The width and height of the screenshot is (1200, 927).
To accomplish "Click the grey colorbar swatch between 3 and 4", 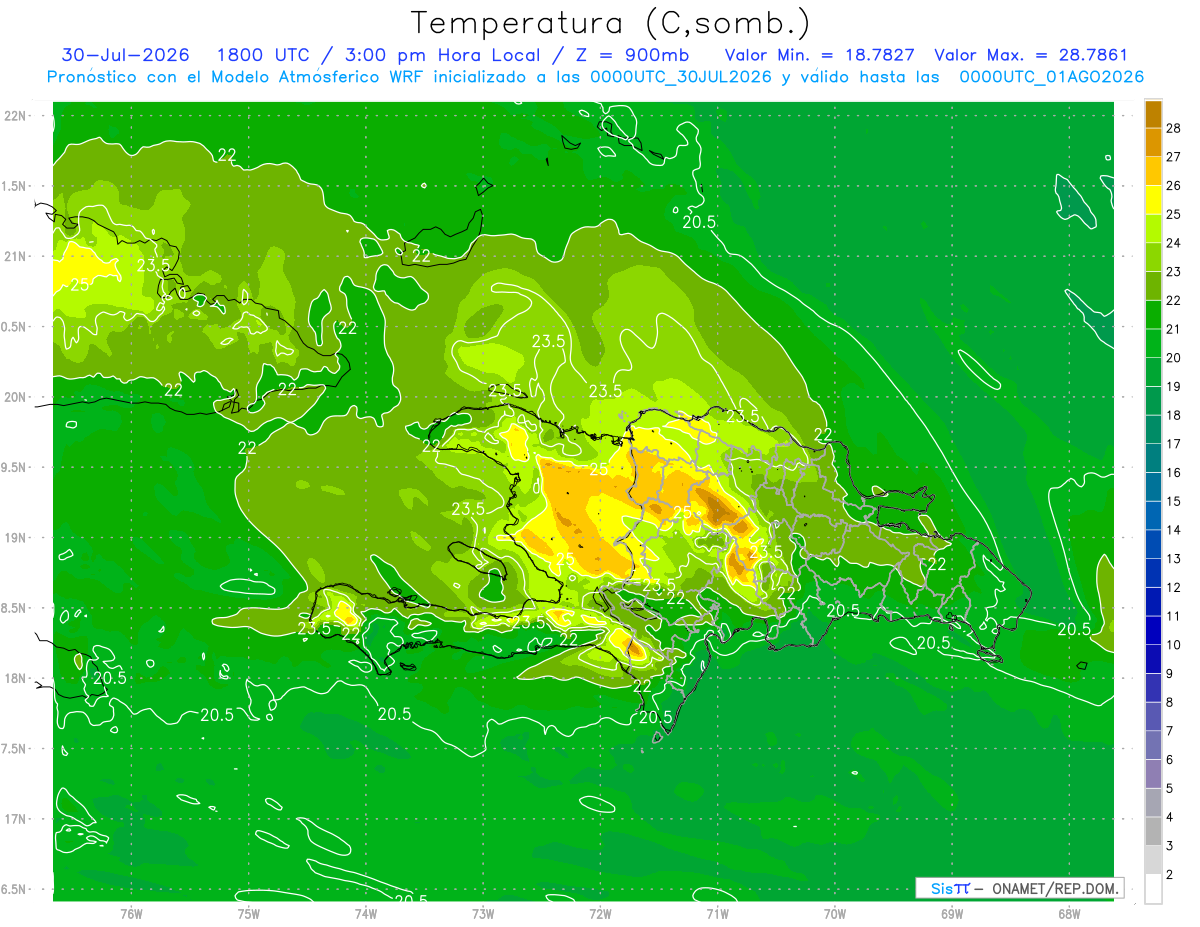I will [1153, 831].
